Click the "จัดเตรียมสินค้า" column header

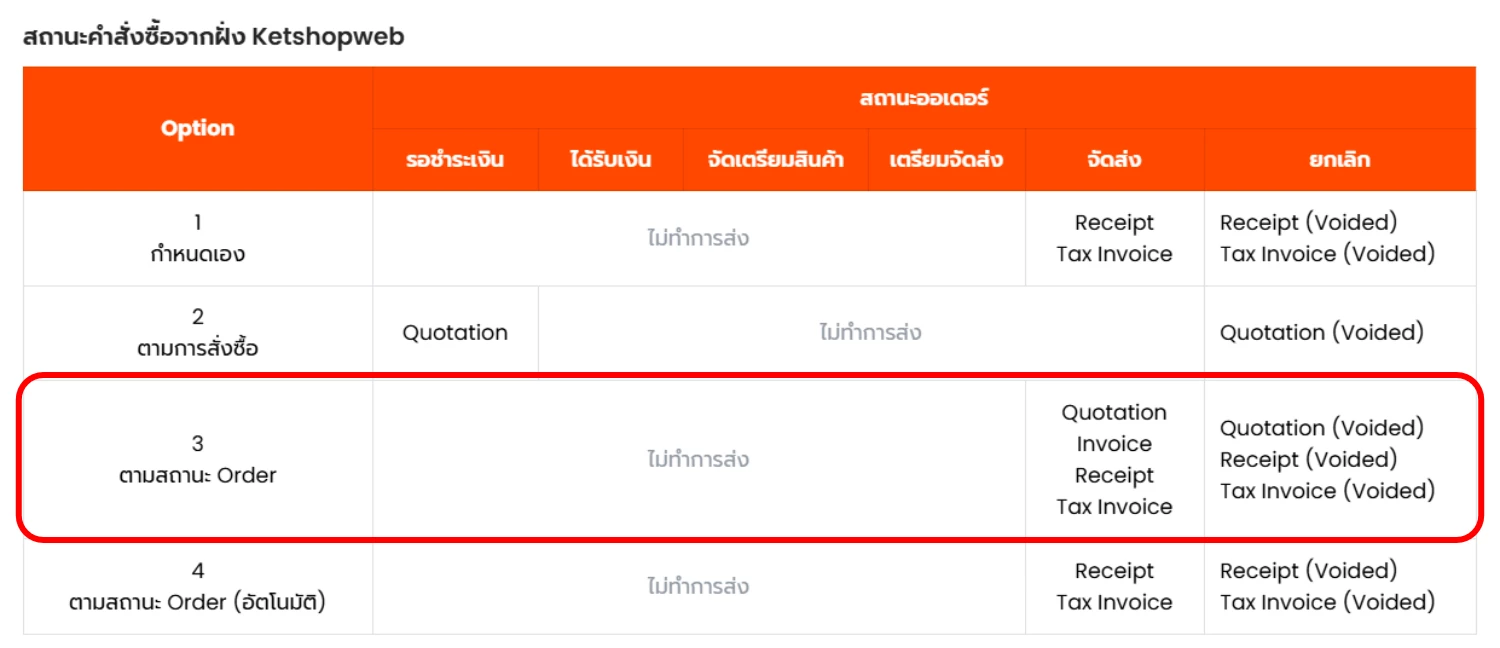[774, 160]
